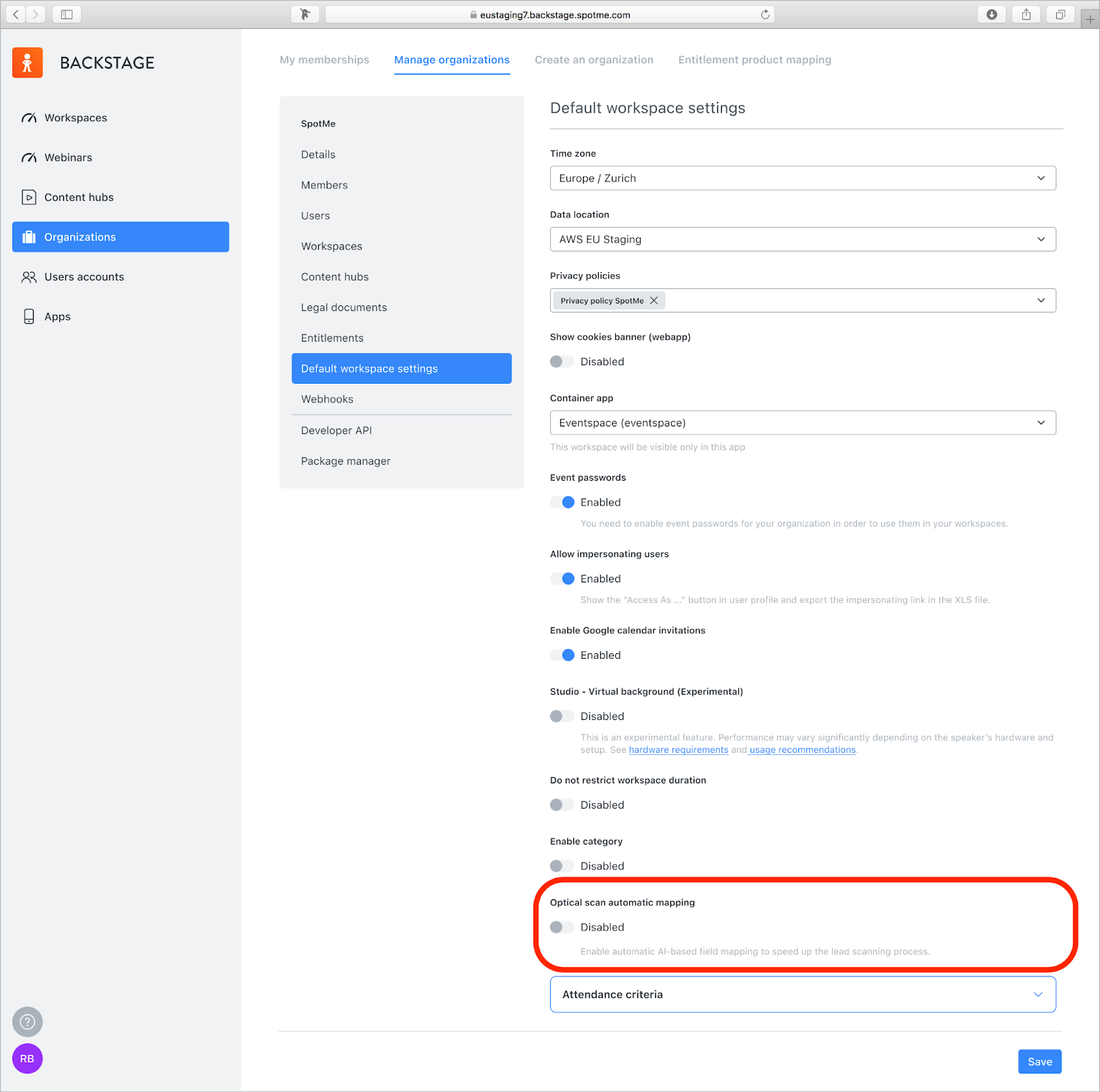This screenshot has width=1100, height=1092.
Task: Click the Apps phone icon
Action: pyautogui.click(x=29, y=316)
